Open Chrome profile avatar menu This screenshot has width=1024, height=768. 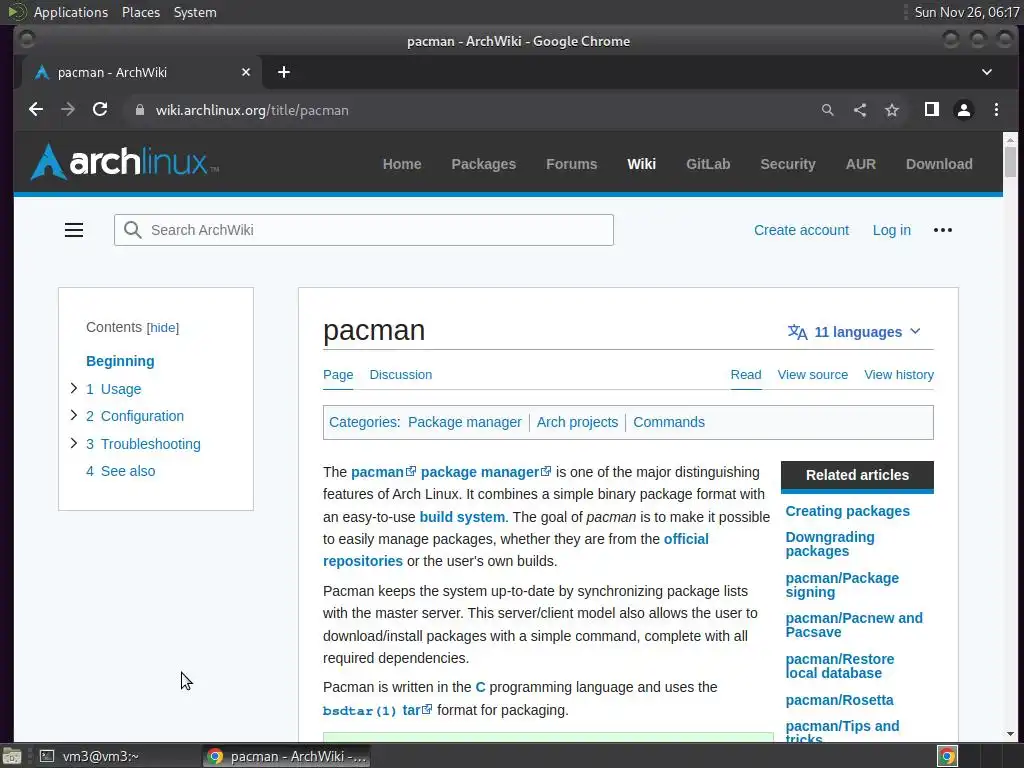(964, 110)
